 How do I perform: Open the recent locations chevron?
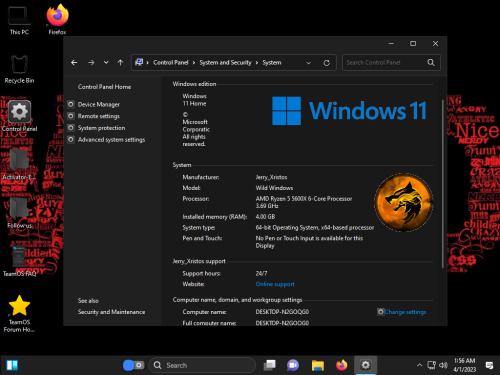tap(106, 63)
